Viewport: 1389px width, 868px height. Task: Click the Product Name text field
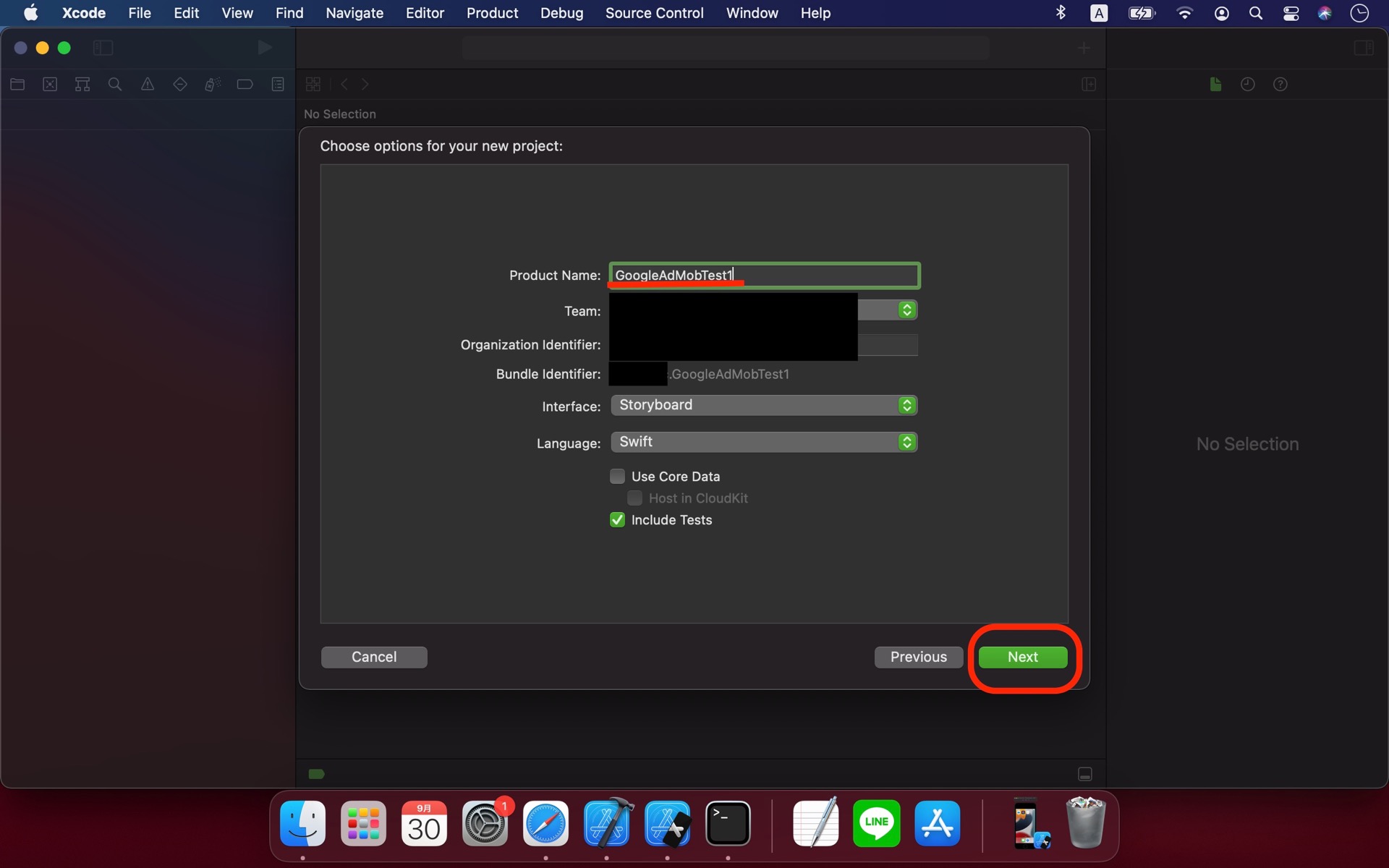(765, 276)
